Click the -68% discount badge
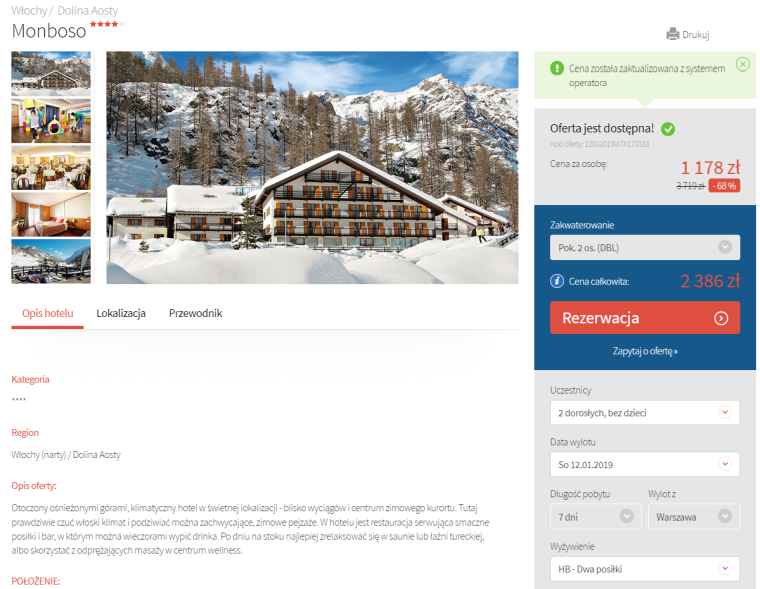The height and width of the screenshot is (589, 760). coord(724,186)
